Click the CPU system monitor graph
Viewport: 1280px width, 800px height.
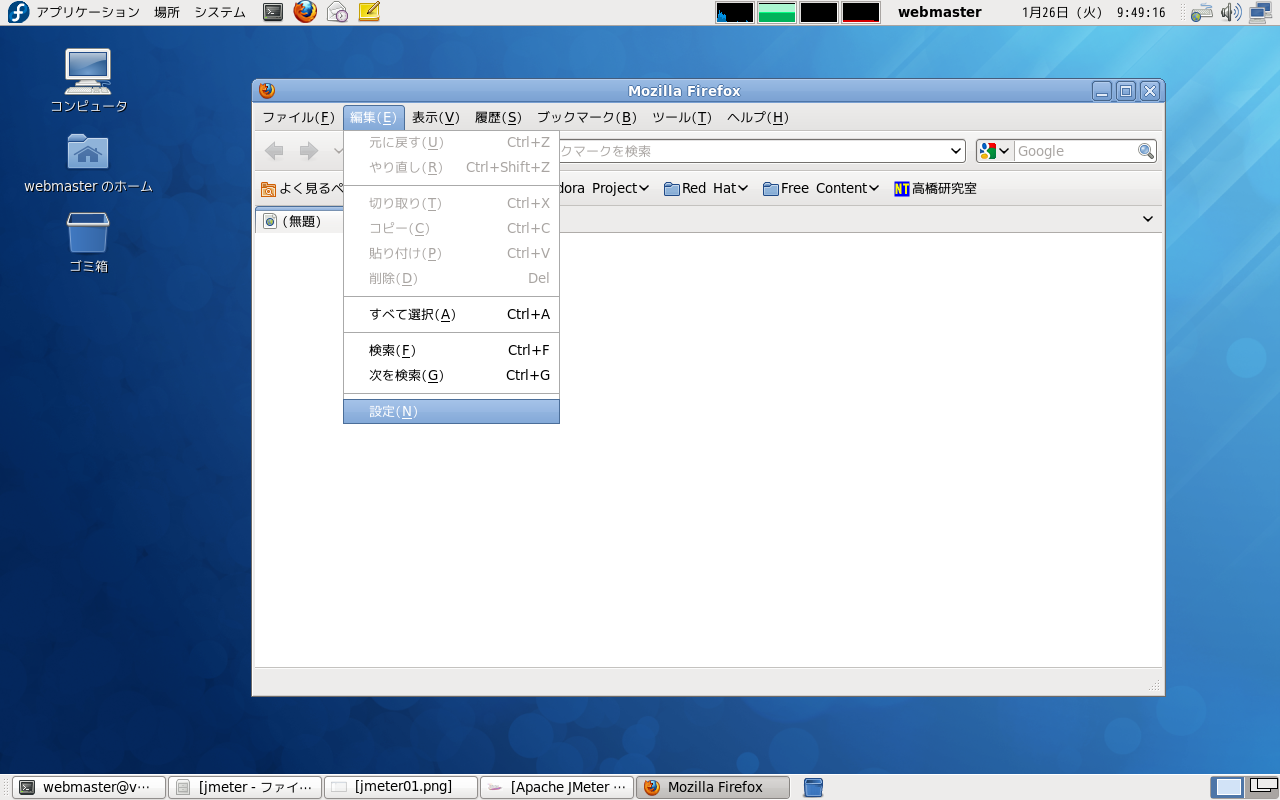(735, 13)
